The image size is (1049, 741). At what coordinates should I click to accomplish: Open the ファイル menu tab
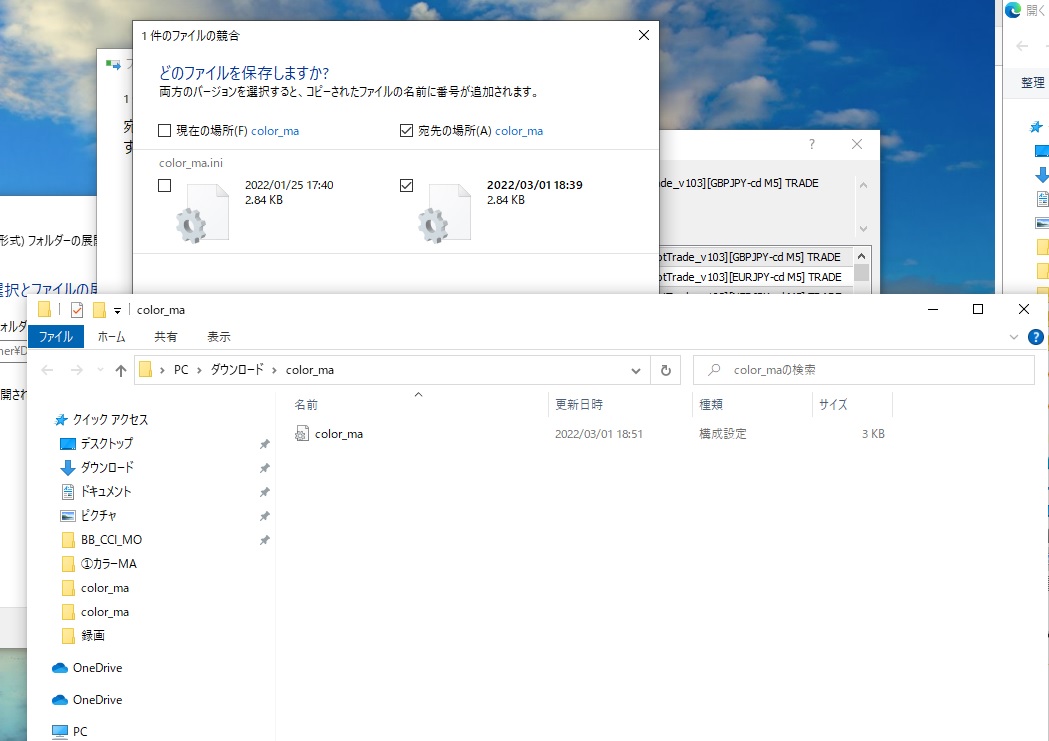[x=55, y=337]
